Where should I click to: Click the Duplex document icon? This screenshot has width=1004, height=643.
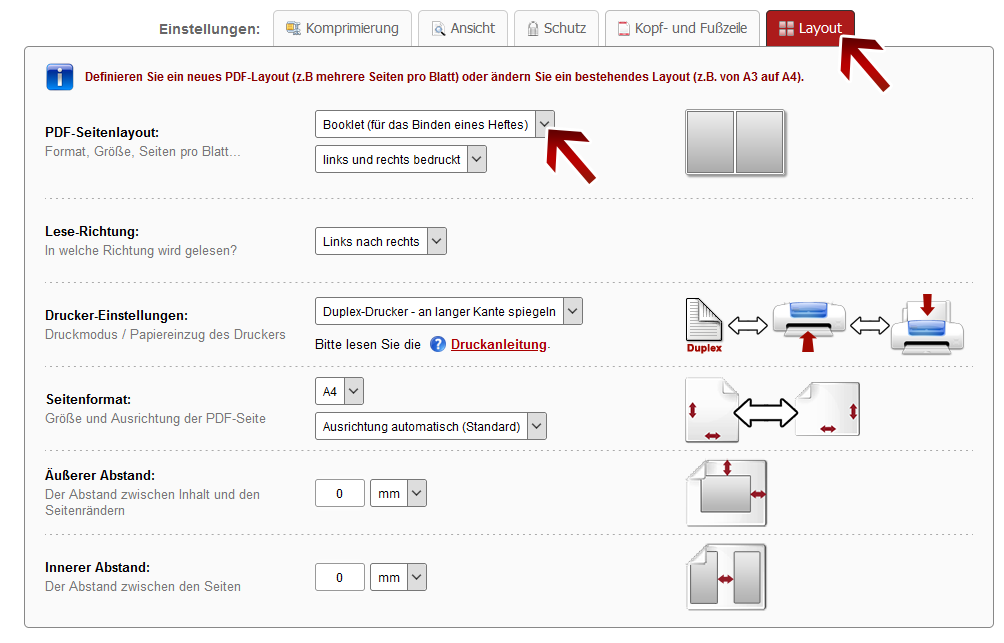coord(704,325)
